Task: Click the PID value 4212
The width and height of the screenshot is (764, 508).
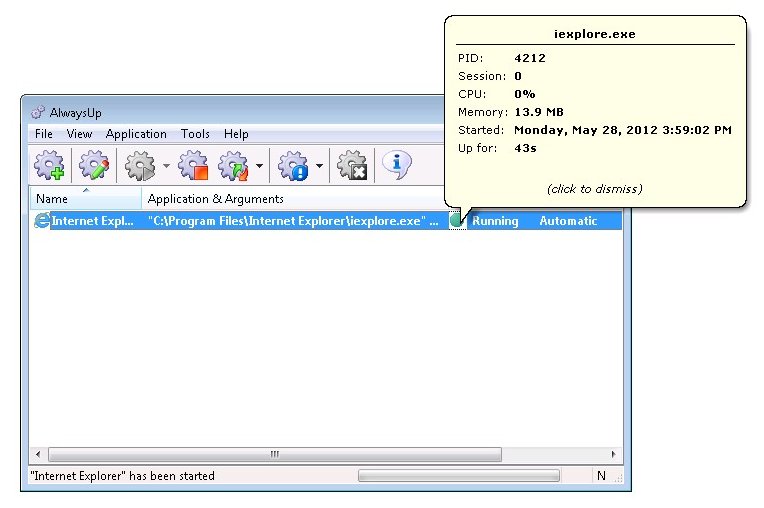Action: pyautogui.click(x=530, y=58)
